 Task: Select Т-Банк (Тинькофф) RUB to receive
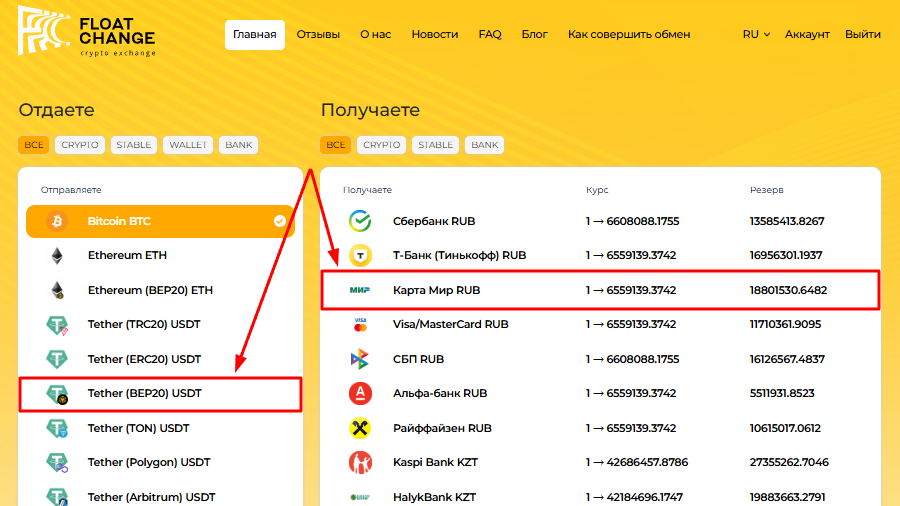coord(600,255)
